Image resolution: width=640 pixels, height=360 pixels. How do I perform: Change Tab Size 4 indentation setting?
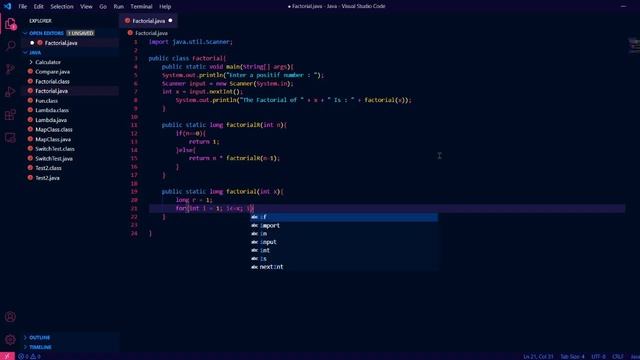click(572, 357)
